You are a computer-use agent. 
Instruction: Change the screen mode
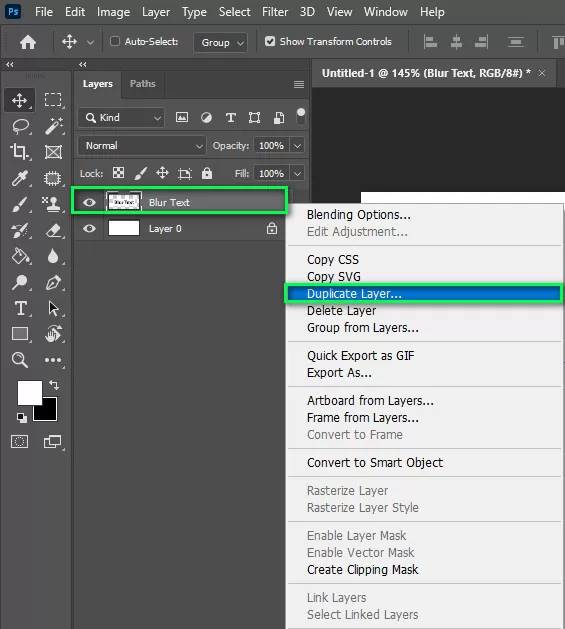(53, 442)
